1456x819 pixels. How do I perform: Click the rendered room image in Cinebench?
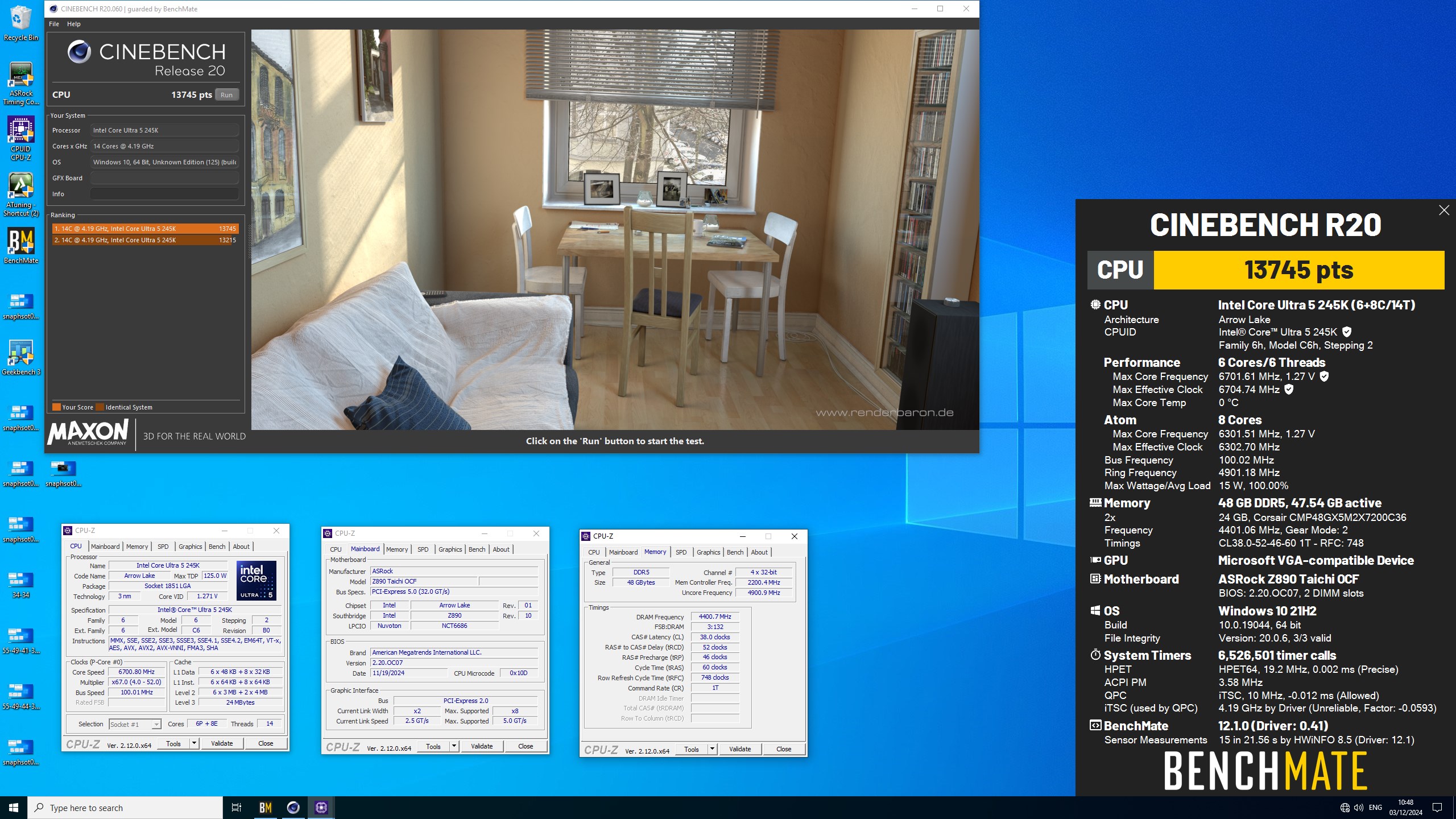coord(615,230)
